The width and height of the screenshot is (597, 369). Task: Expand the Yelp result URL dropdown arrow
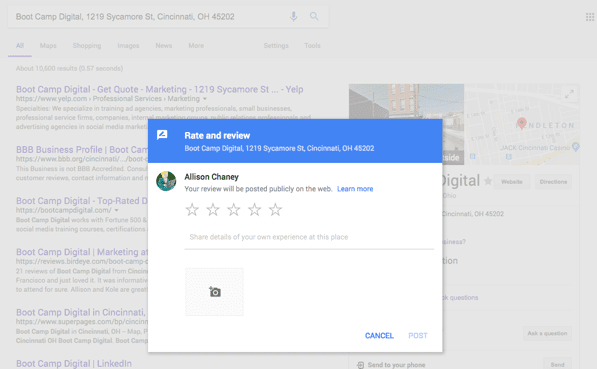pos(205,99)
